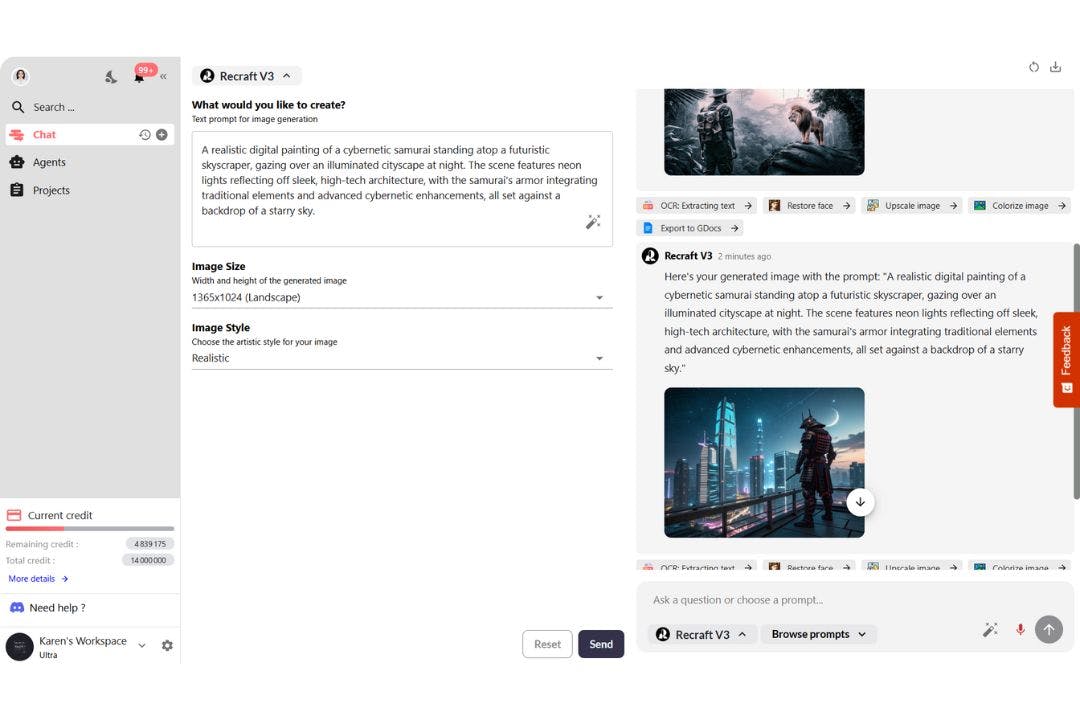Click the workspace avatar at bottom left
This screenshot has height=720, width=1080.
(x=19, y=647)
